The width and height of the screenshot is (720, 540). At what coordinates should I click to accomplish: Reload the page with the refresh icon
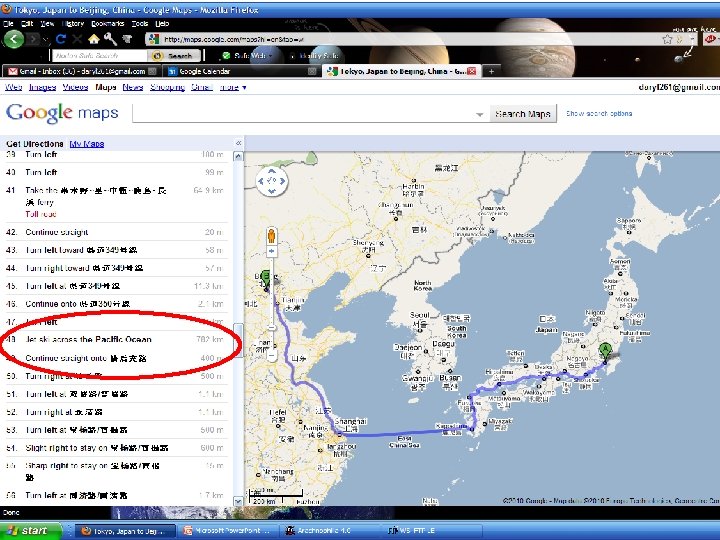tap(61, 39)
